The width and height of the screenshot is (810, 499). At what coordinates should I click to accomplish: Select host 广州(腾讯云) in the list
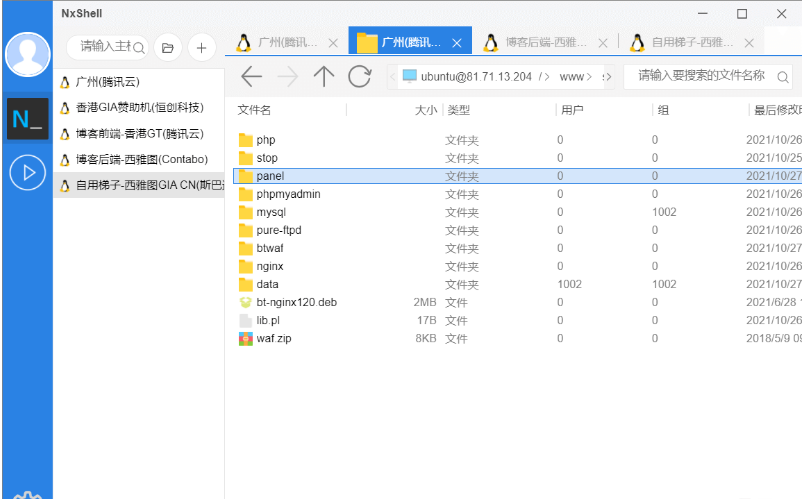[x=139, y=82]
